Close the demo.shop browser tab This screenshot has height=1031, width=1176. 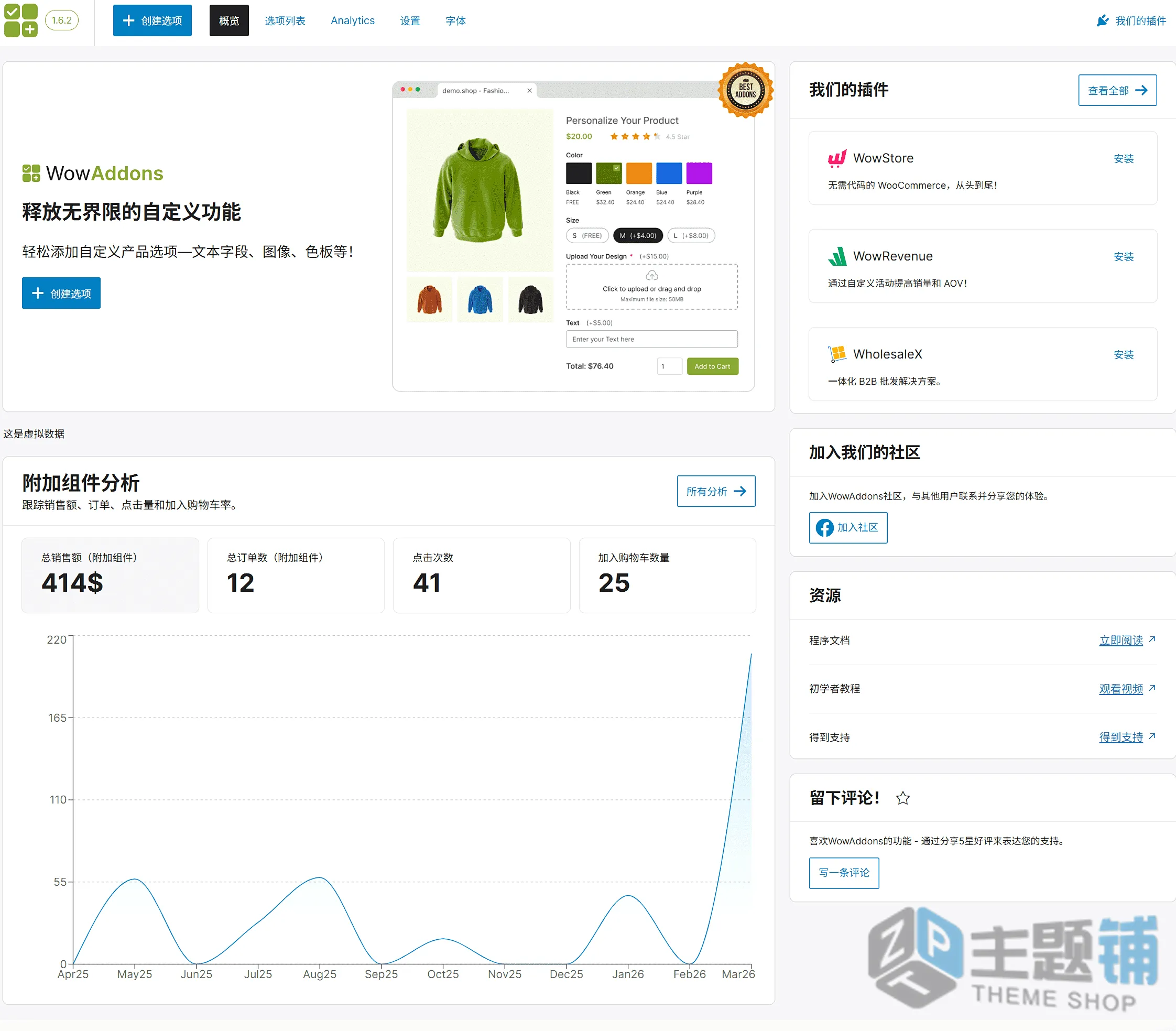(529, 90)
